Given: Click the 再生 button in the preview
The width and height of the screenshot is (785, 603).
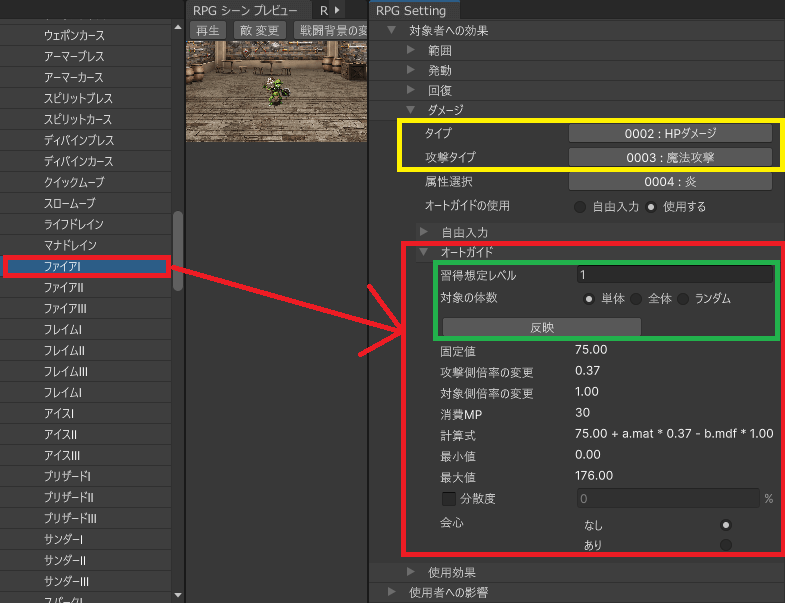Looking at the screenshot, I should click(x=208, y=30).
